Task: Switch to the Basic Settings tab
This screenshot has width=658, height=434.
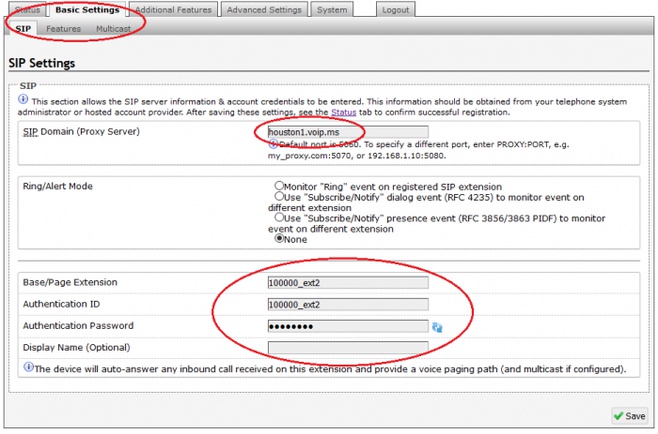Action: pos(87,10)
